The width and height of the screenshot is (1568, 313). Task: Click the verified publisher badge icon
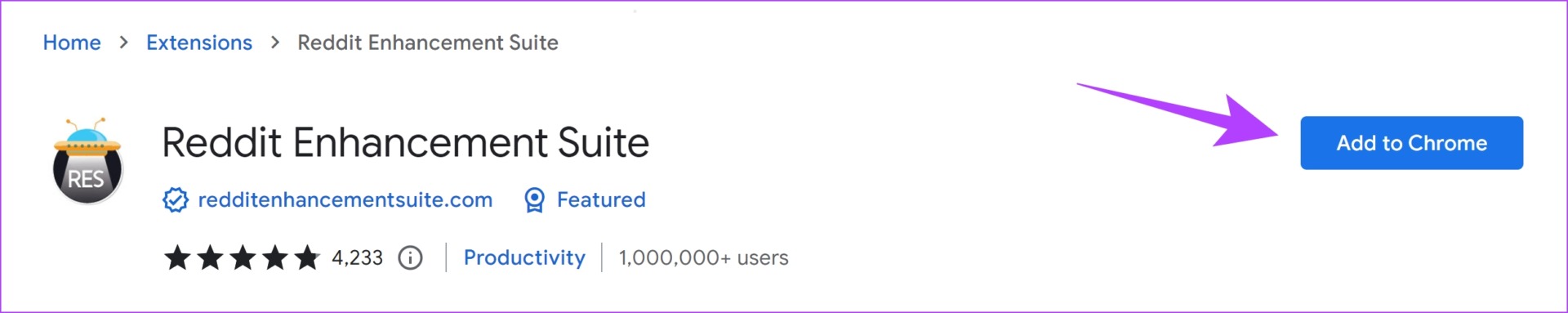[176, 200]
